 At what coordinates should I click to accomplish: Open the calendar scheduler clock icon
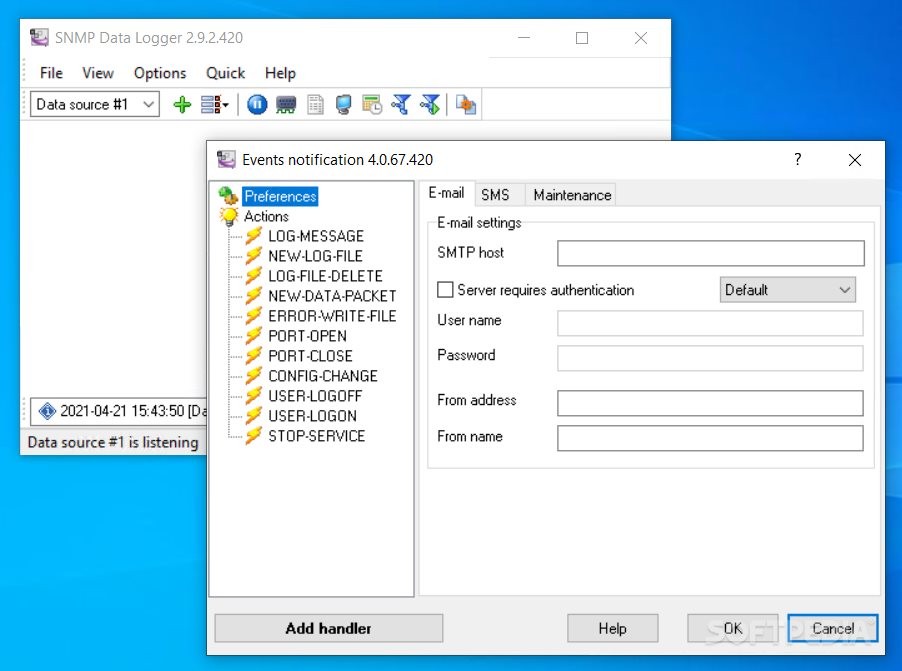(372, 105)
